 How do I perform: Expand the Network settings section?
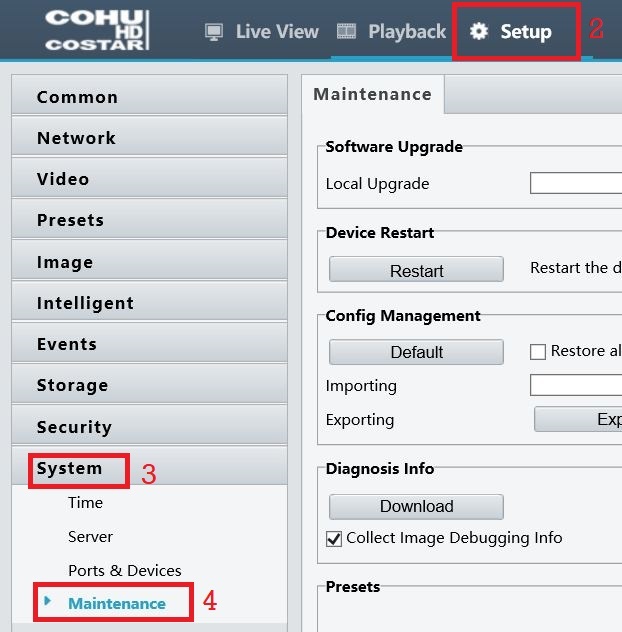coord(150,137)
